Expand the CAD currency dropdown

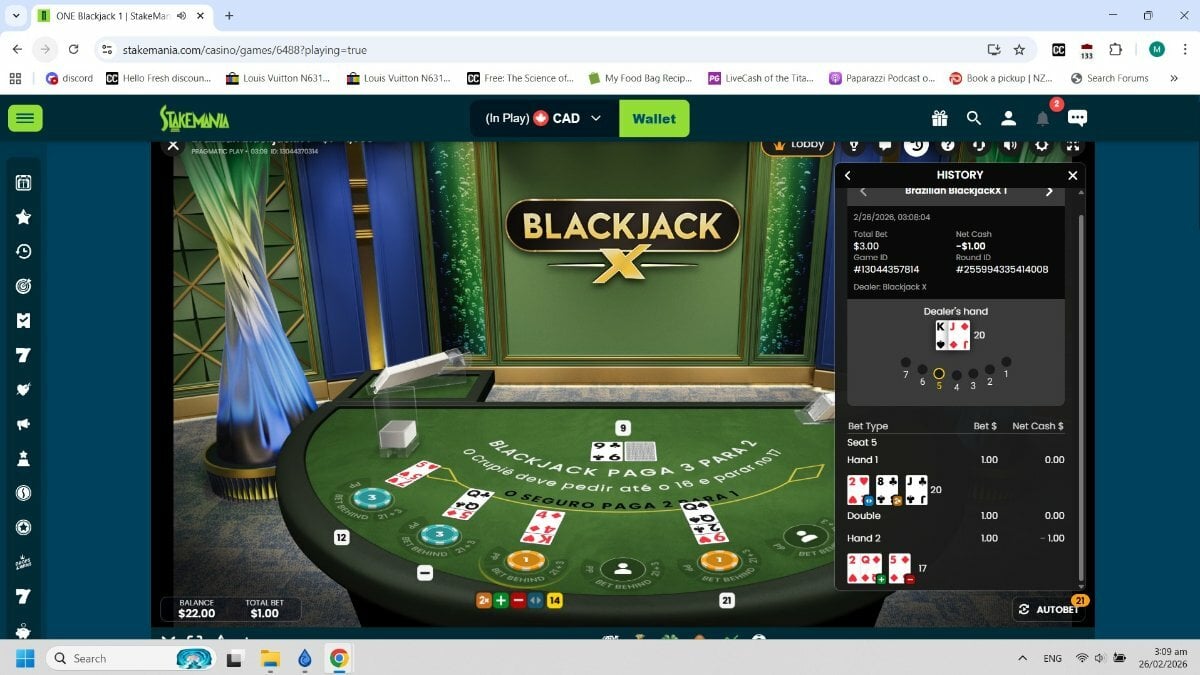coord(596,118)
